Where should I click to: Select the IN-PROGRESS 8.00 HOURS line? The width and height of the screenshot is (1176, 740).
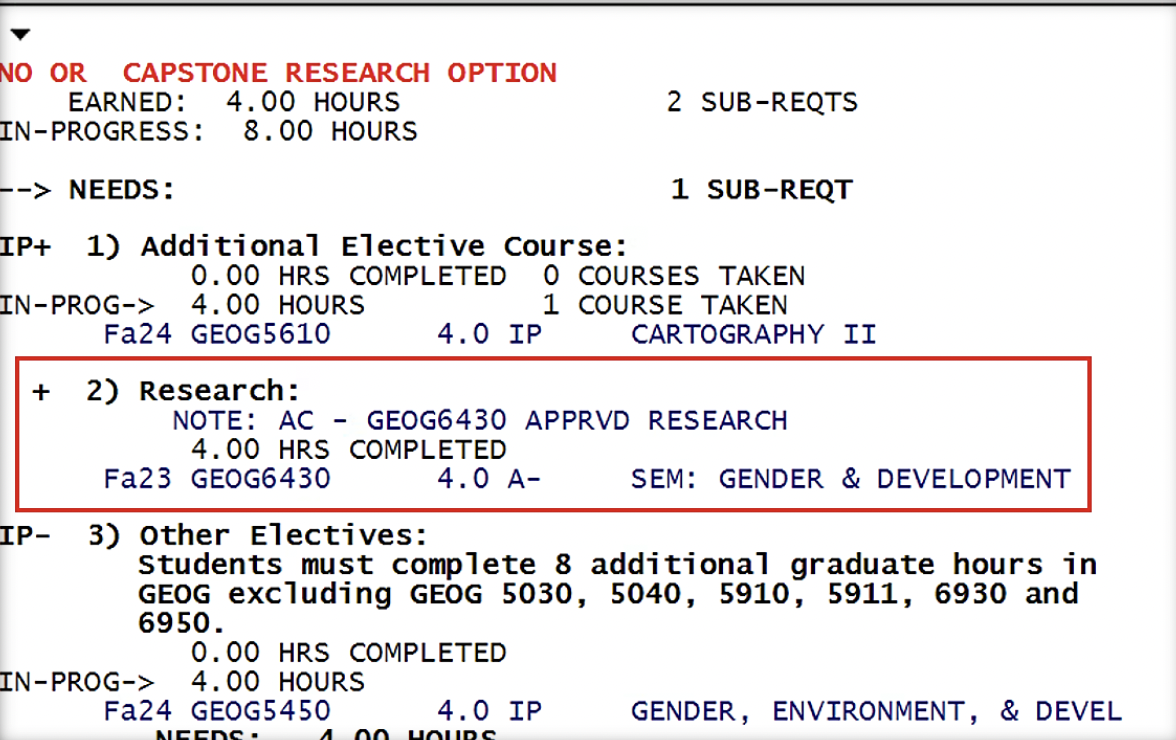point(208,131)
